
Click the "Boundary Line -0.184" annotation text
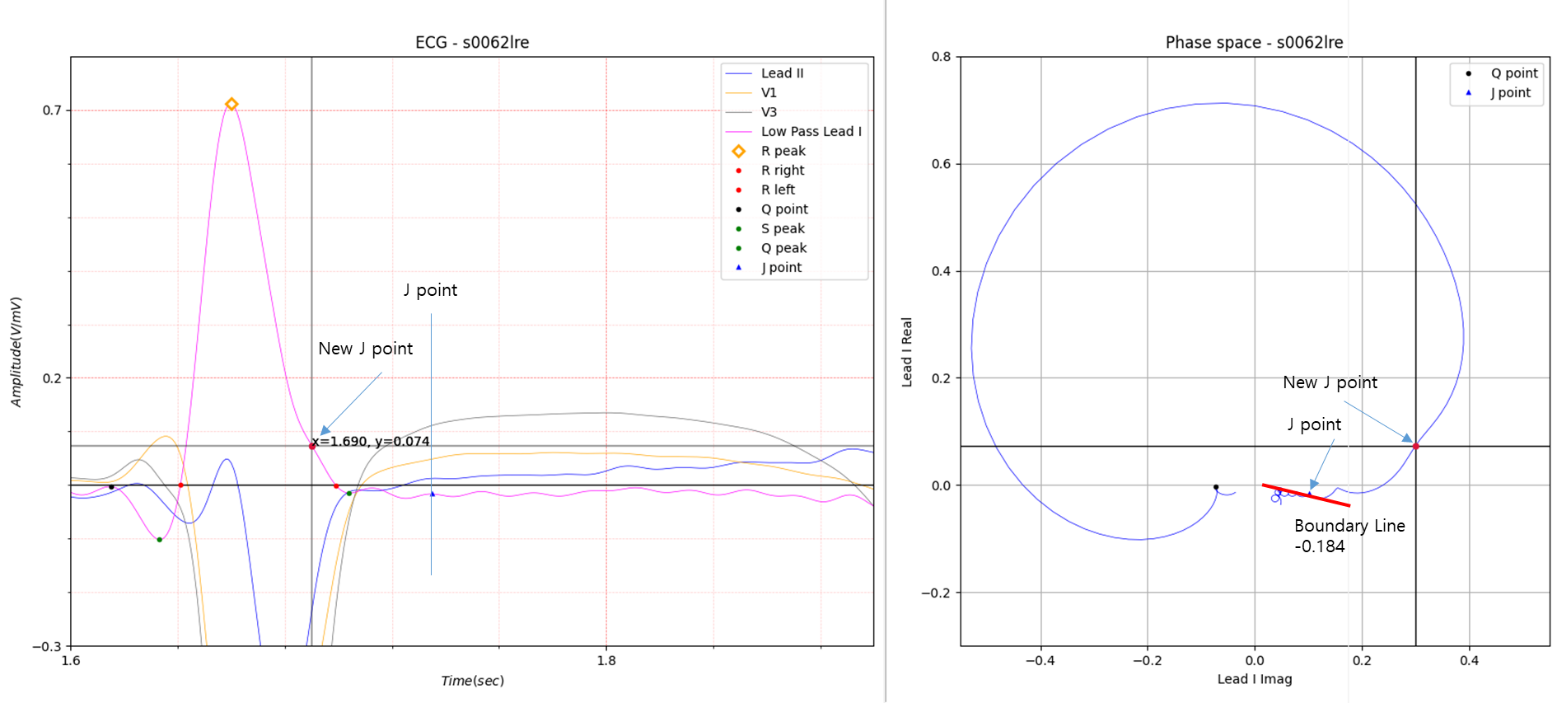[1349, 536]
